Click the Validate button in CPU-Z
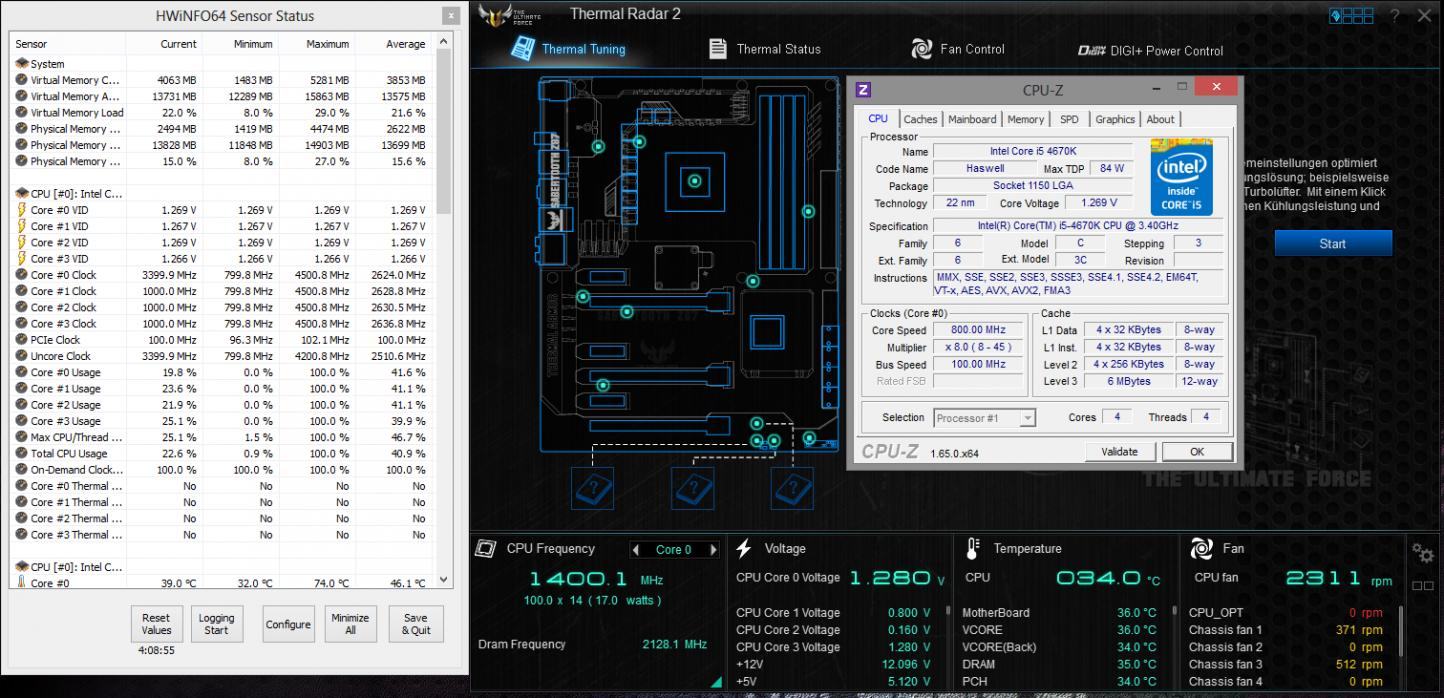The height and width of the screenshot is (698, 1444). coord(1120,451)
